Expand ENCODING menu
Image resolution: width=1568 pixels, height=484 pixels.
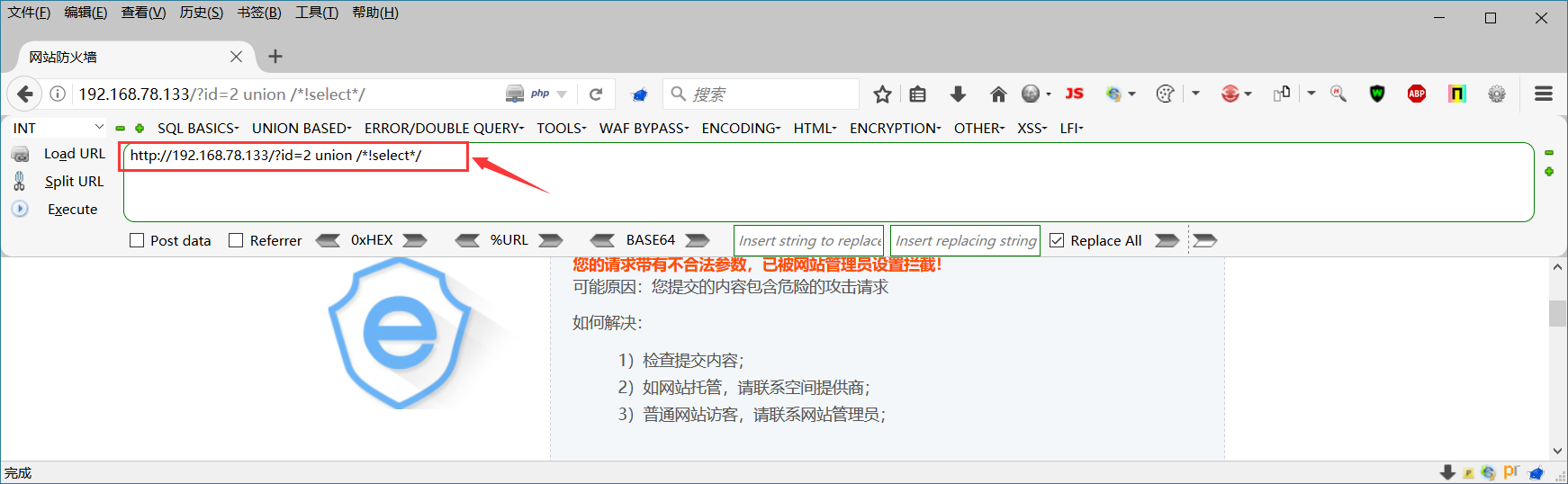click(742, 128)
